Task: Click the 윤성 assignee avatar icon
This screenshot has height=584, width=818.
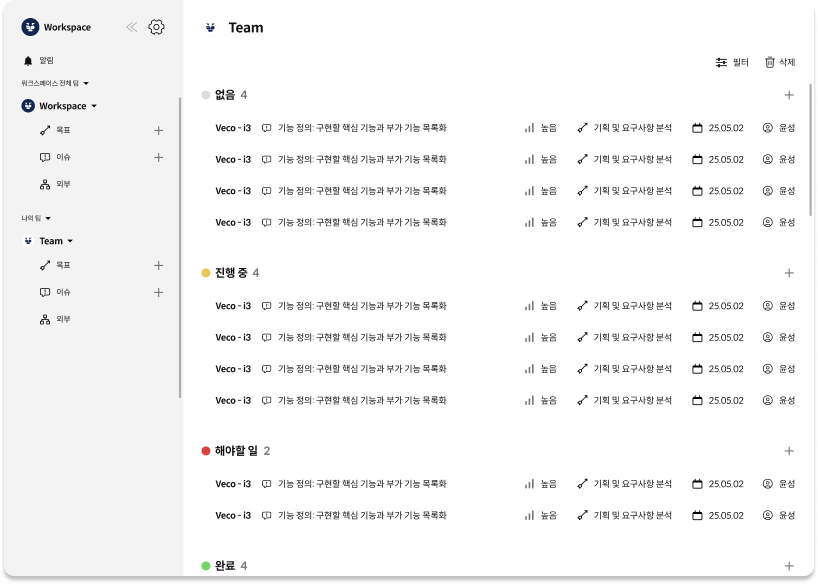Action: [766, 127]
